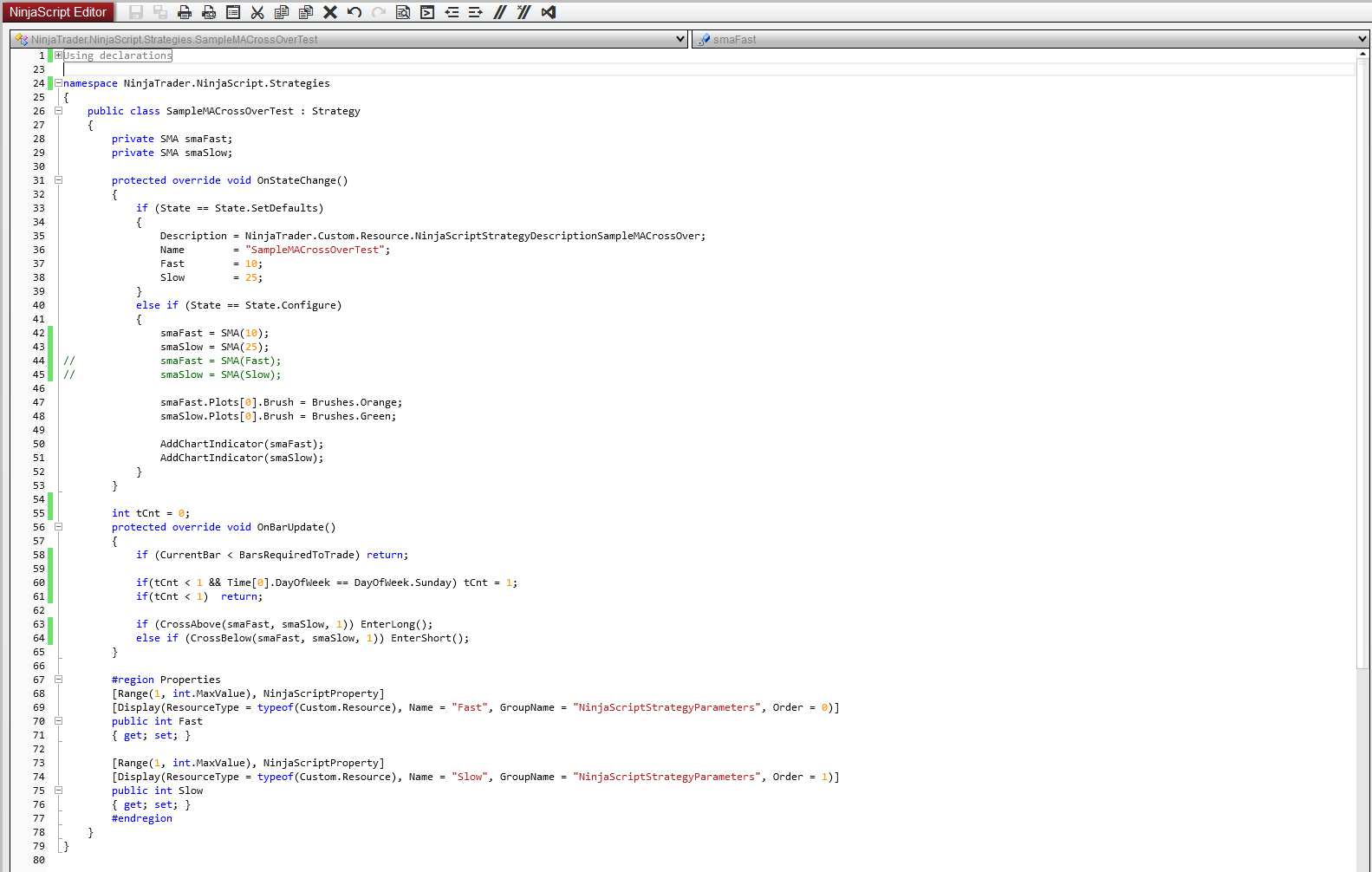Comment out selected lines icon

pyautogui.click(x=500, y=12)
